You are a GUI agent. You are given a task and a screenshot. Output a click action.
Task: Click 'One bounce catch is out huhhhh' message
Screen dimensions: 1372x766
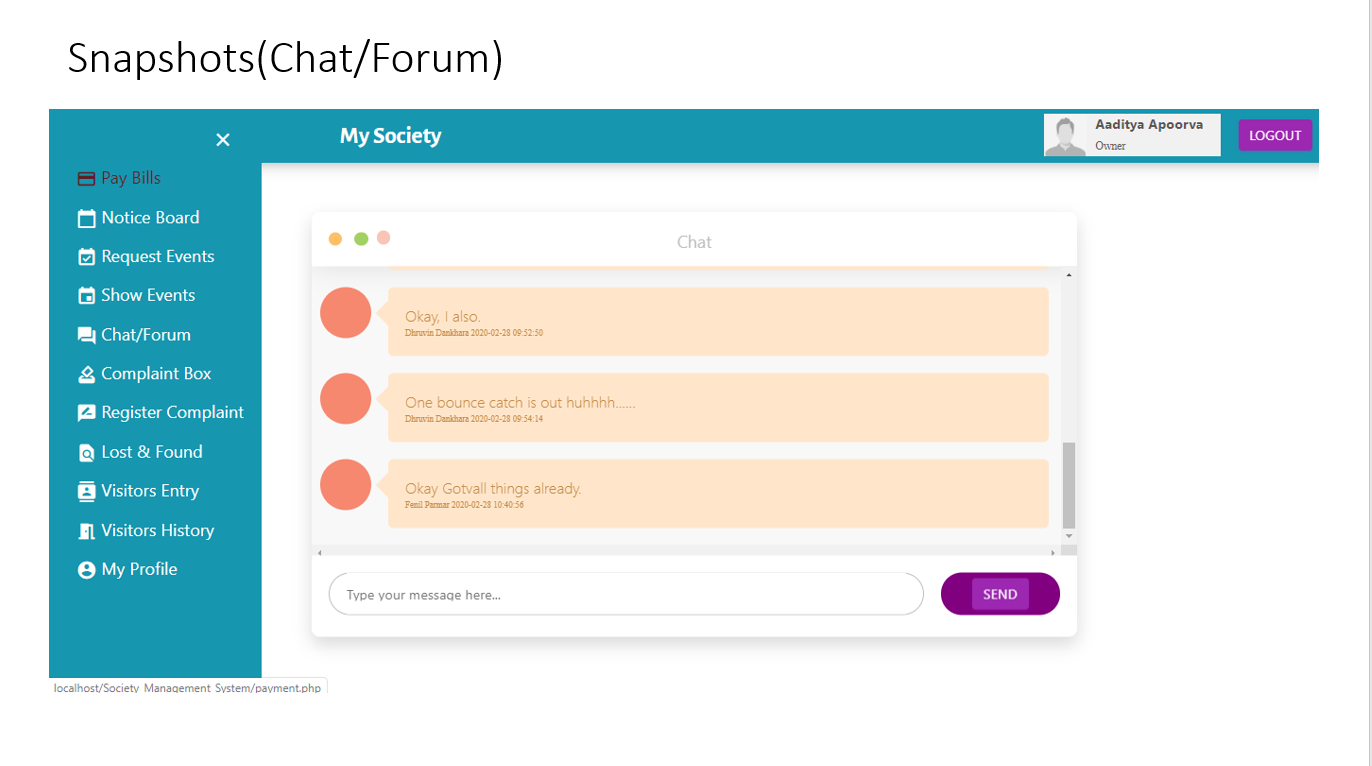tap(520, 403)
